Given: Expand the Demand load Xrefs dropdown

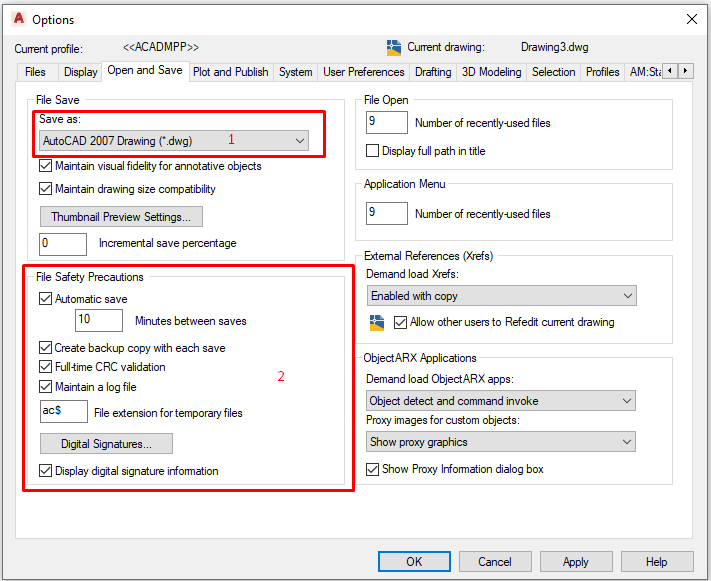Looking at the screenshot, I should [500, 296].
